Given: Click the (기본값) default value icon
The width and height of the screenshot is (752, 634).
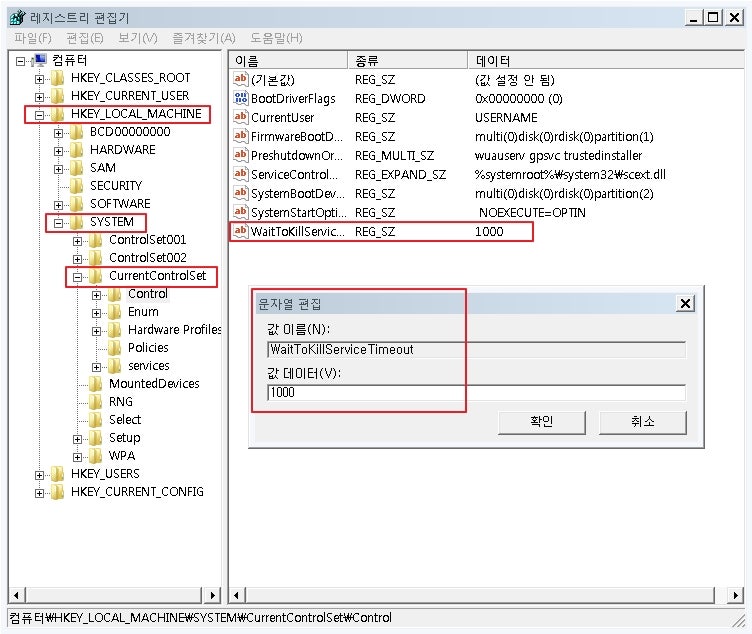Looking at the screenshot, I should point(240,79).
